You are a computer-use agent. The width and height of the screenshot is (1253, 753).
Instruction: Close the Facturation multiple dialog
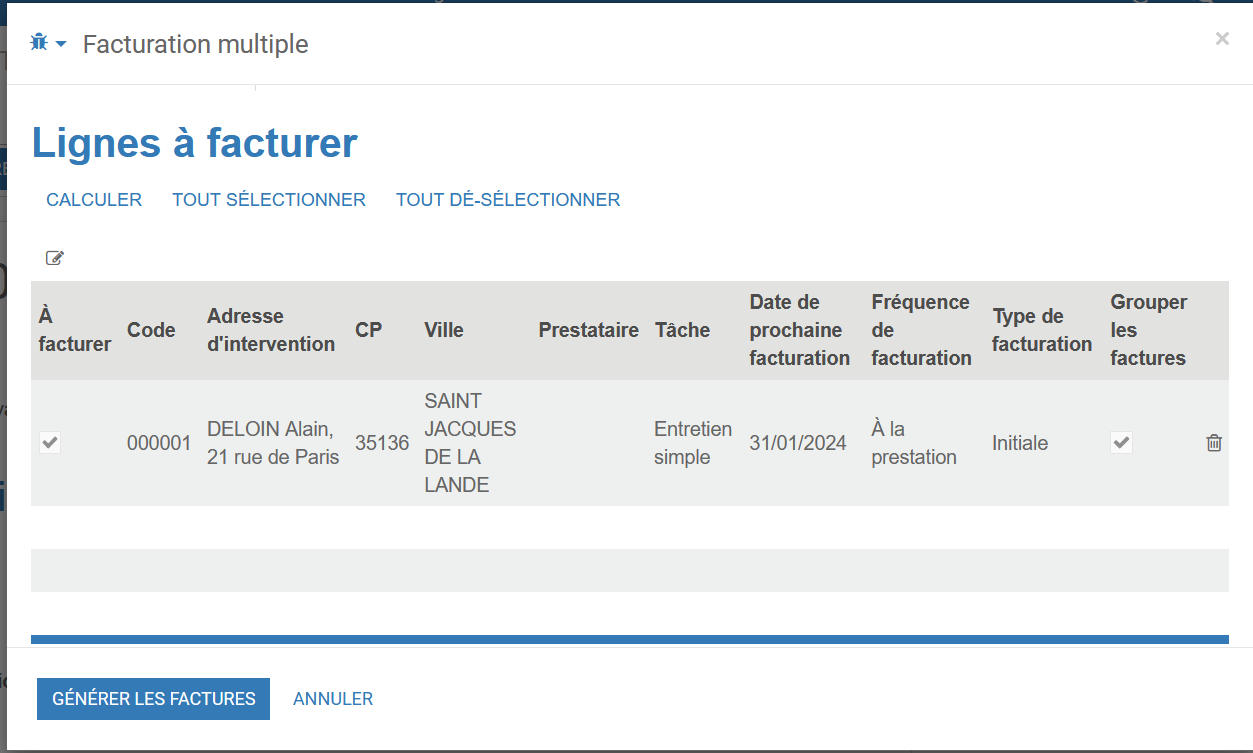1222,39
